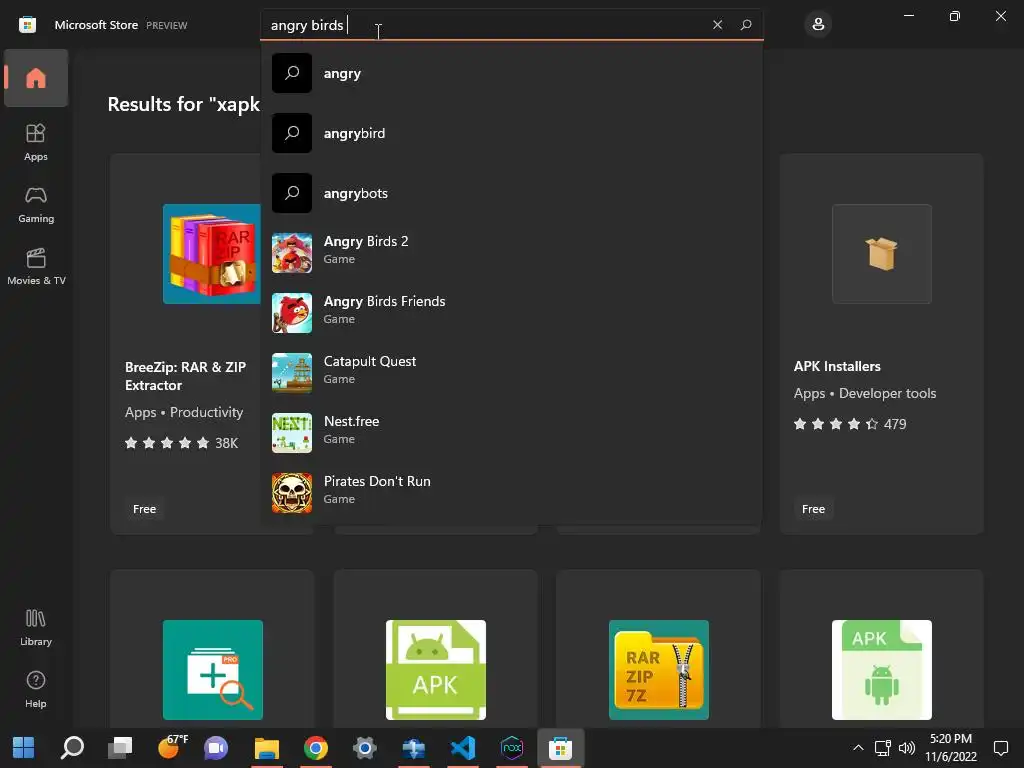This screenshot has height=768, width=1024.
Task: Open Movies & TV section
Action: [x=36, y=266]
